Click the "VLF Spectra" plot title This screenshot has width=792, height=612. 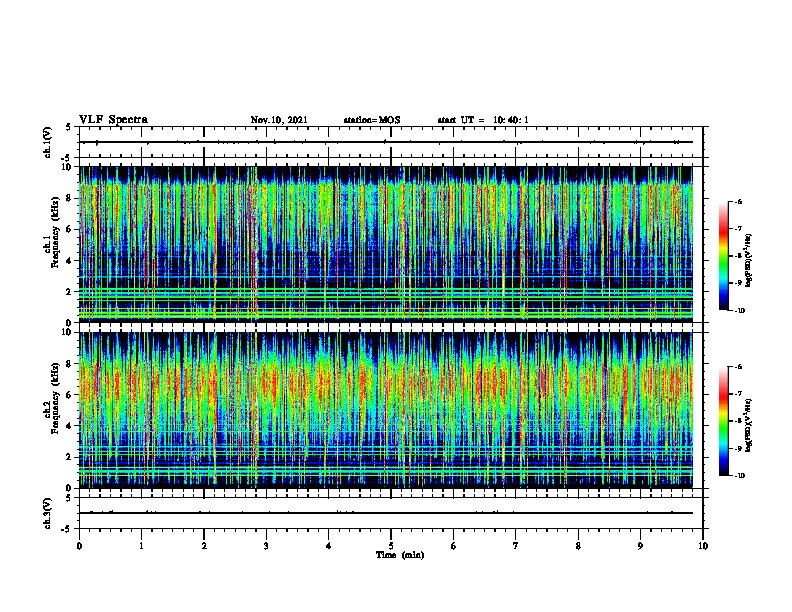pos(113,120)
